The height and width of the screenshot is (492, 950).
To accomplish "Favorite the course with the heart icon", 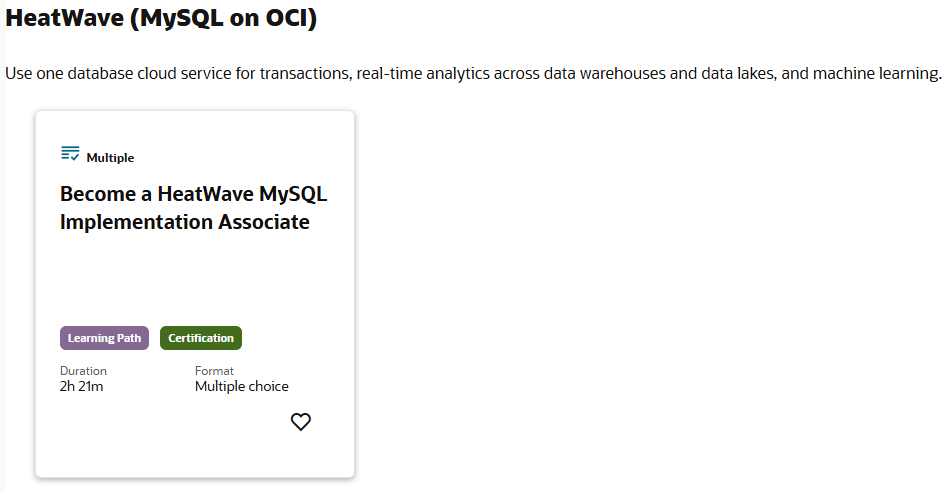I will 301,422.
